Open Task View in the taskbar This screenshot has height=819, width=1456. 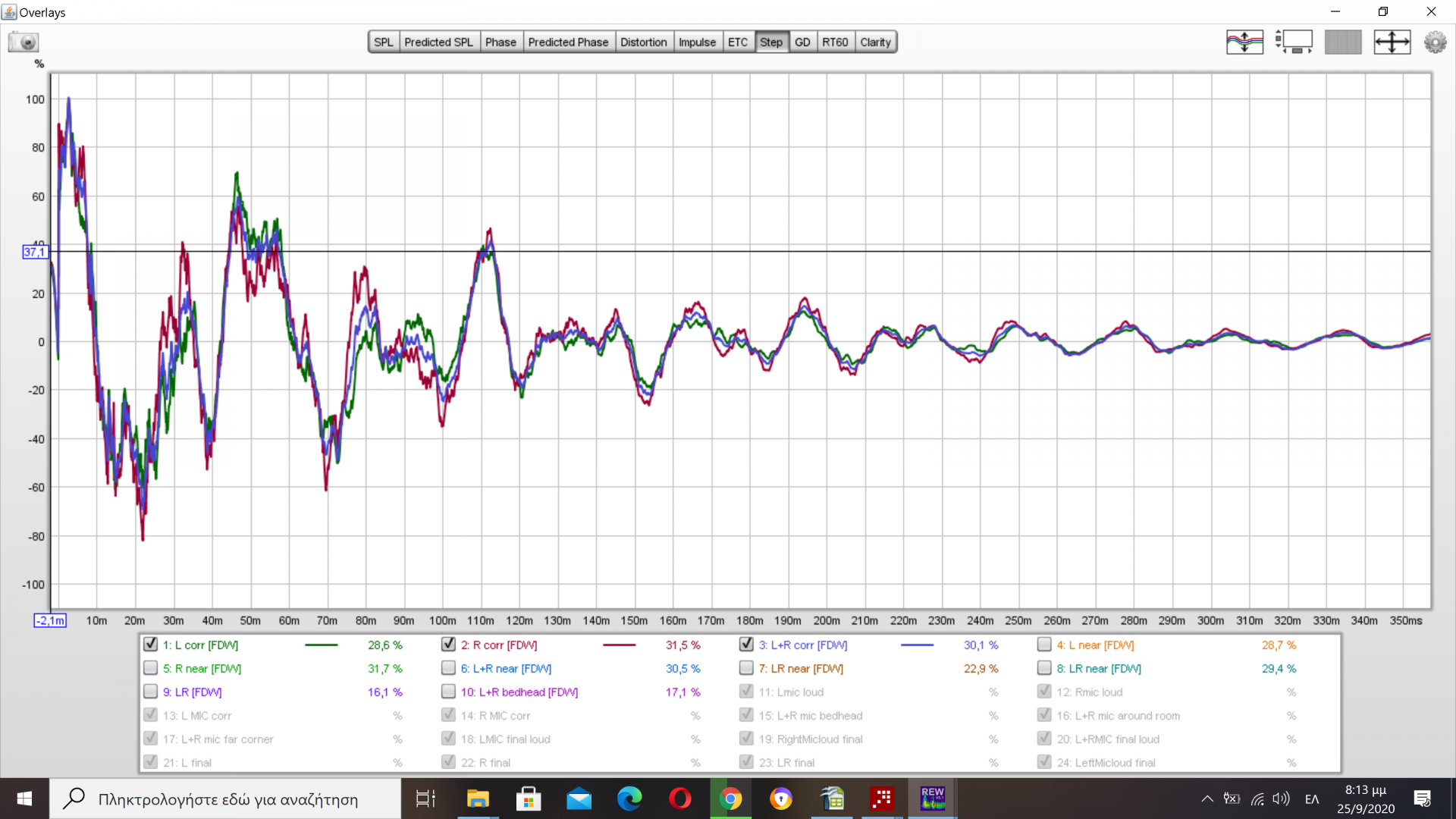(x=425, y=799)
